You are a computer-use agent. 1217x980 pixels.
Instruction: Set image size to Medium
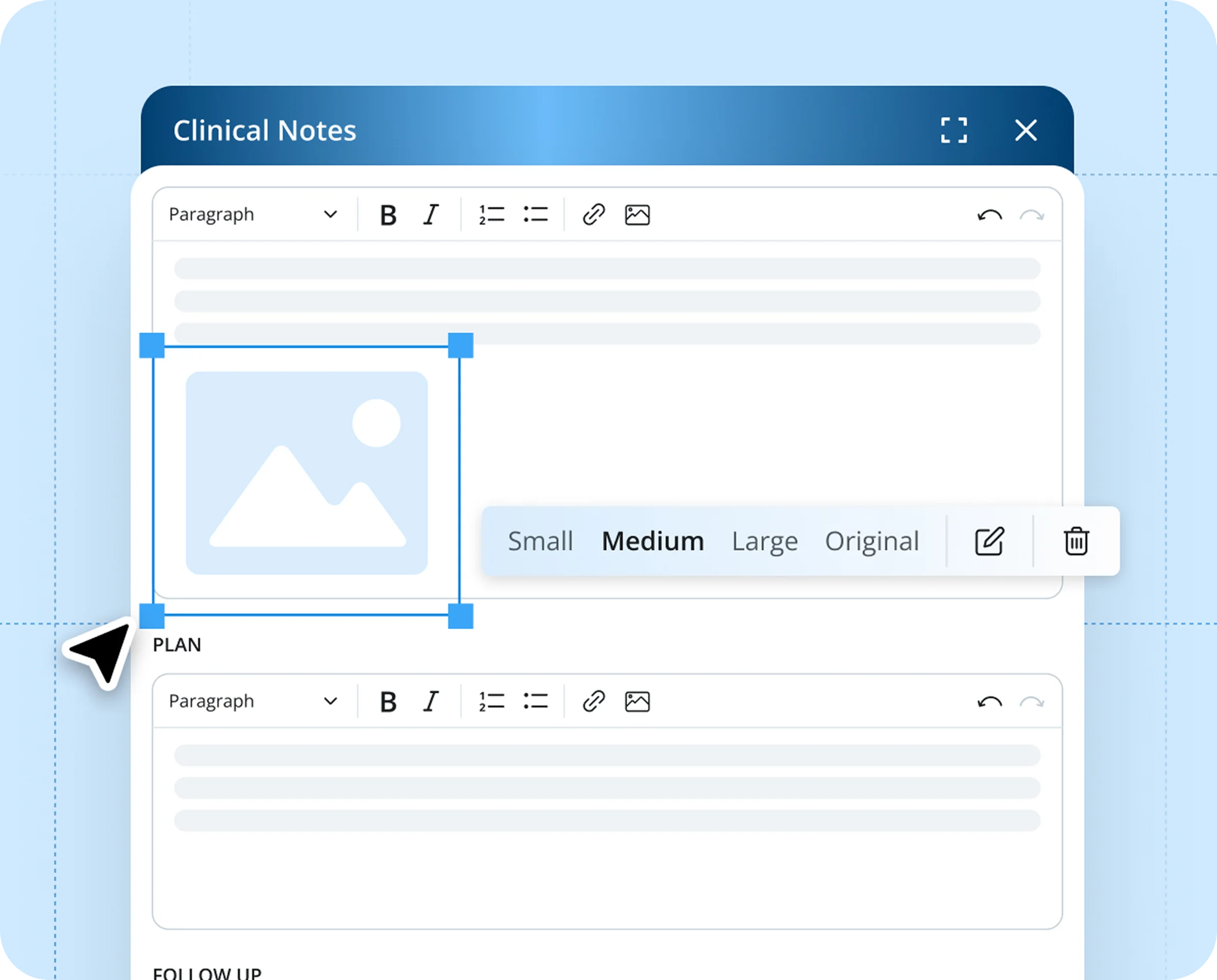[x=652, y=542]
